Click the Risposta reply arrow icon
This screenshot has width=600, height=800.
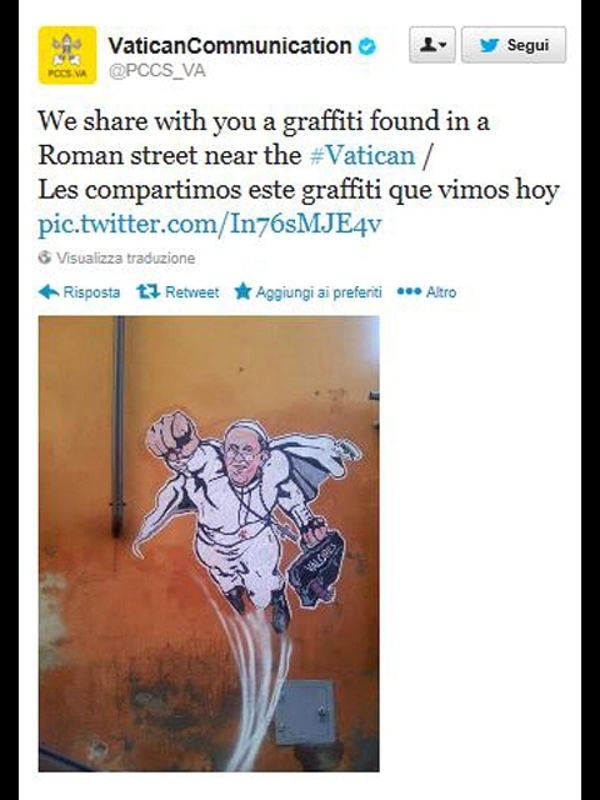point(48,292)
